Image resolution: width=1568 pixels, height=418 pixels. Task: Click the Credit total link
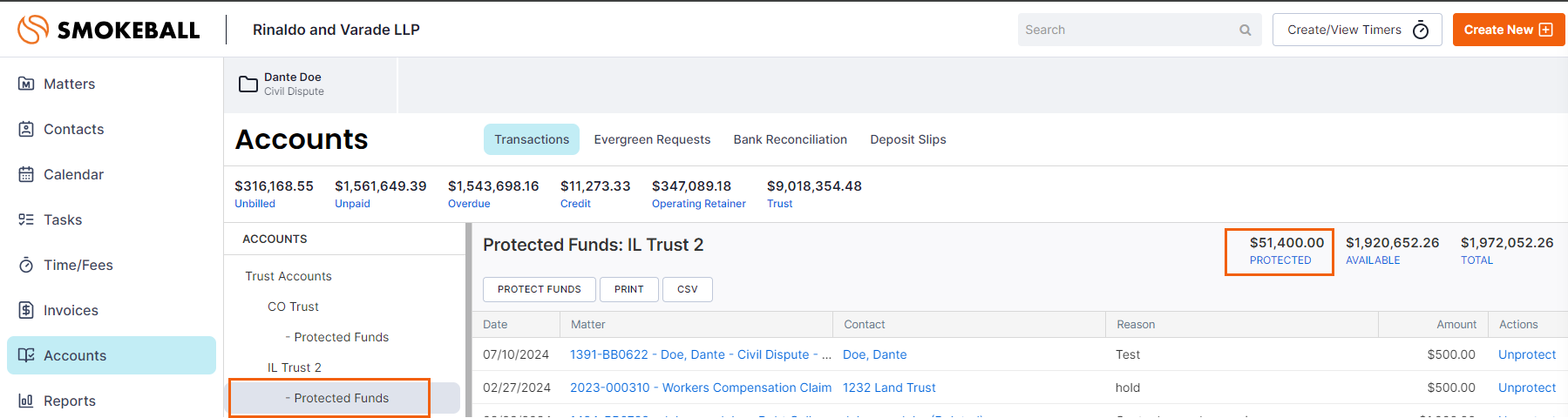(575, 204)
